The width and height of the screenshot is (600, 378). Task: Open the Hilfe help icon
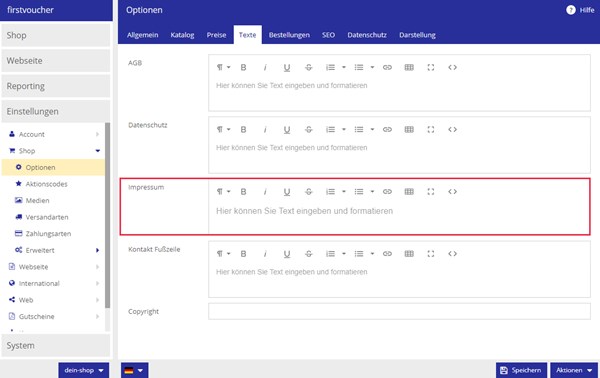pyautogui.click(x=571, y=10)
